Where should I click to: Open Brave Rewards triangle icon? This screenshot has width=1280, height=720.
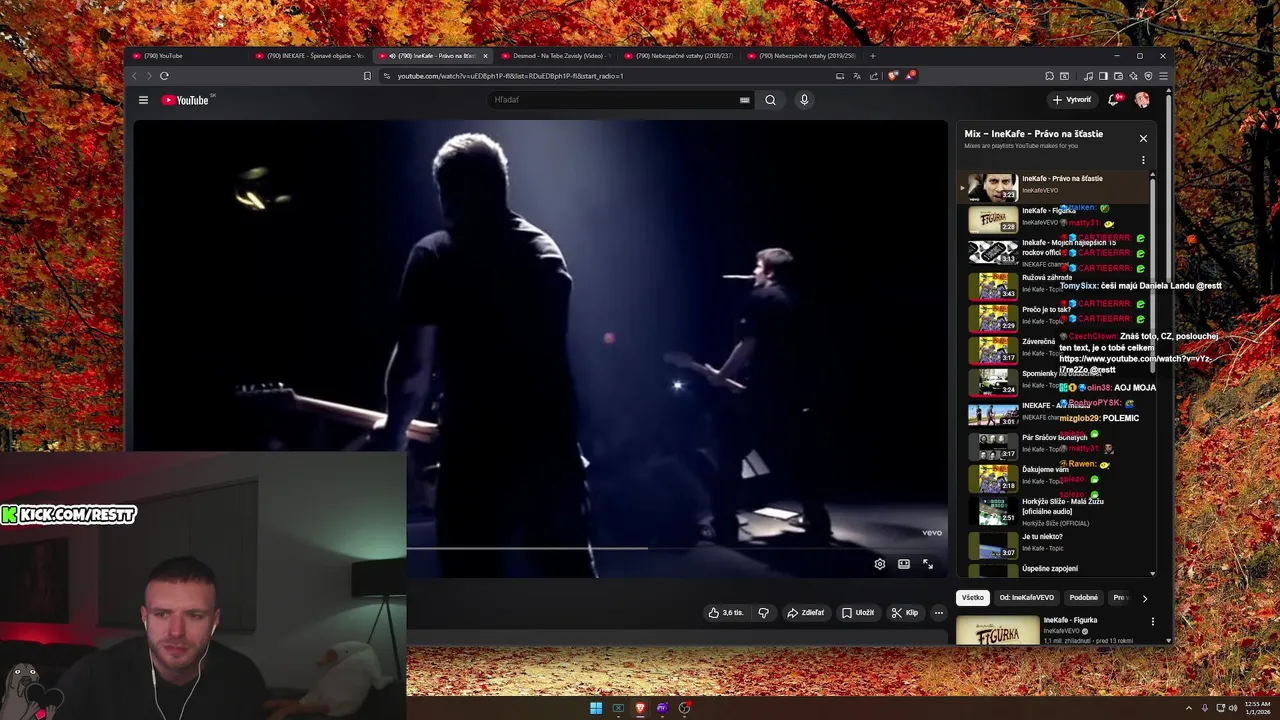click(909, 76)
